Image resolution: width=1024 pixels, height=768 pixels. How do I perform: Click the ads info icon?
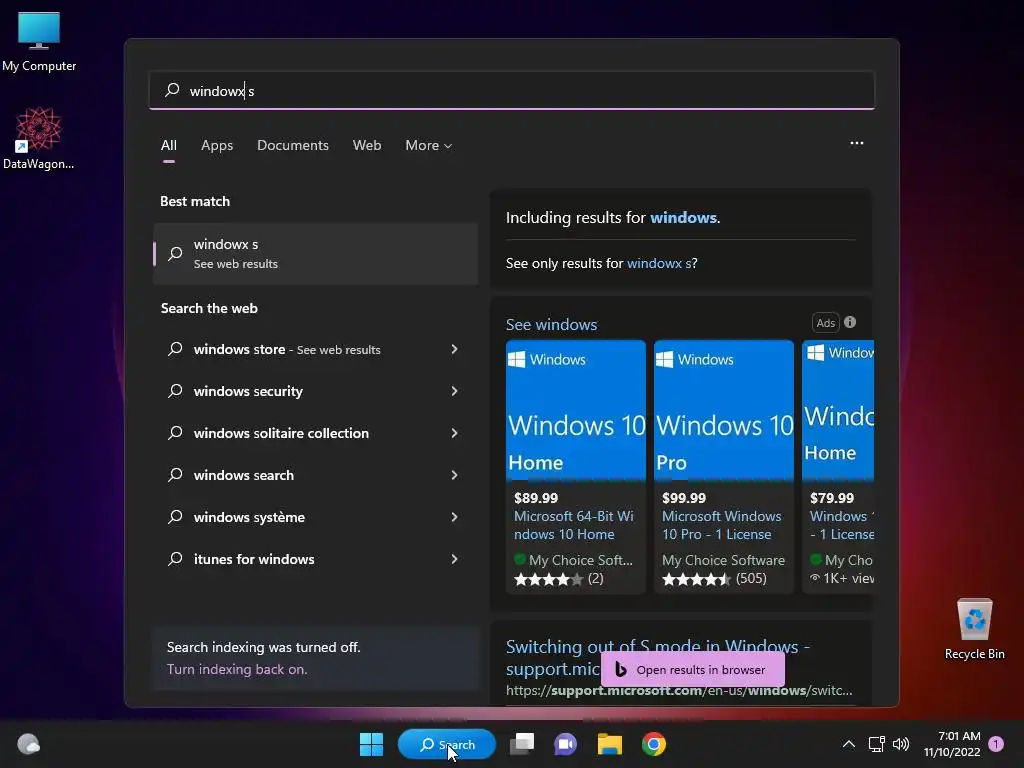click(850, 322)
